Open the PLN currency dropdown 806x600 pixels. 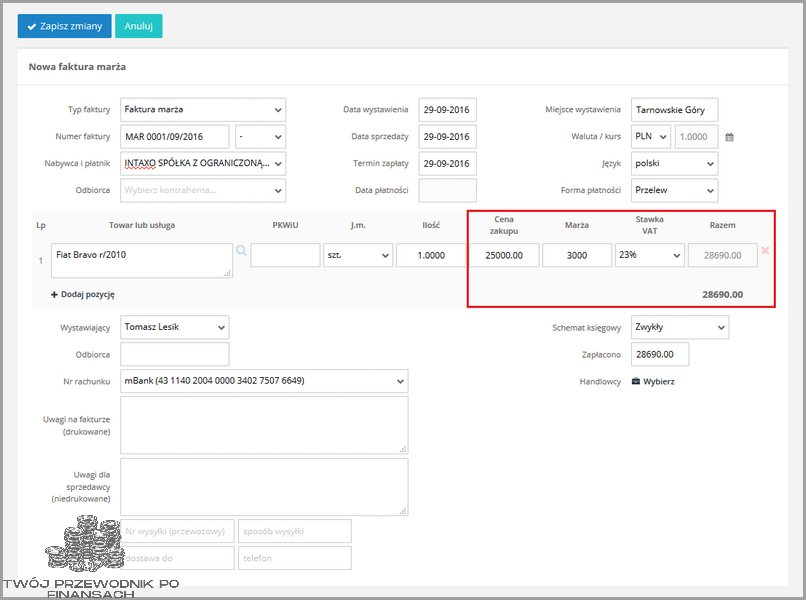(x=651, y=137)
